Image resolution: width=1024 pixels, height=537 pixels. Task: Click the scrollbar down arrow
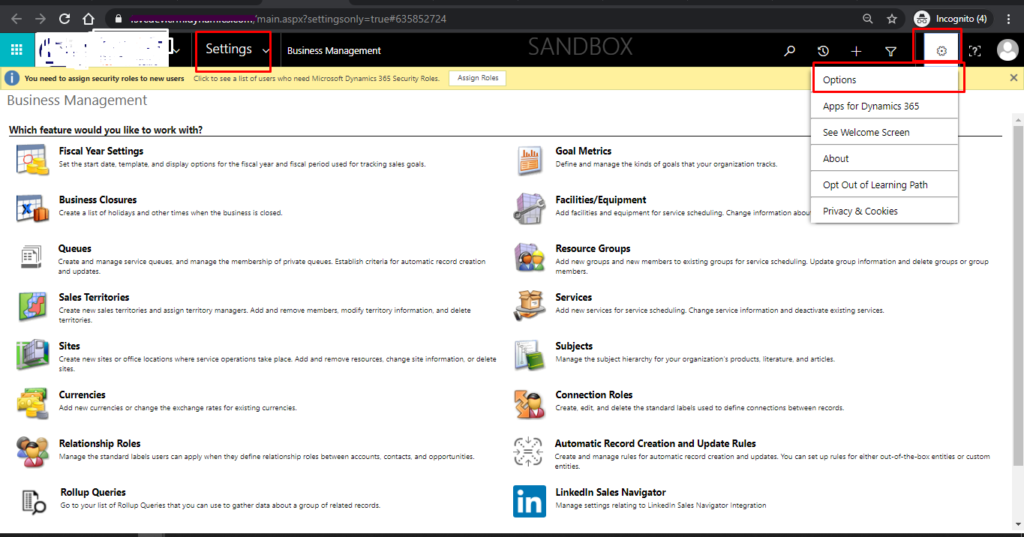pos(1018,525)
